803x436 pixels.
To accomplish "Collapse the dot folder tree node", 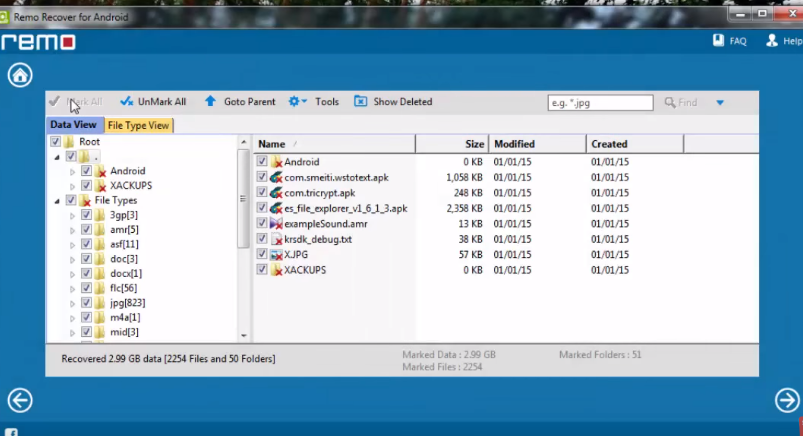I will click(57, 157).
